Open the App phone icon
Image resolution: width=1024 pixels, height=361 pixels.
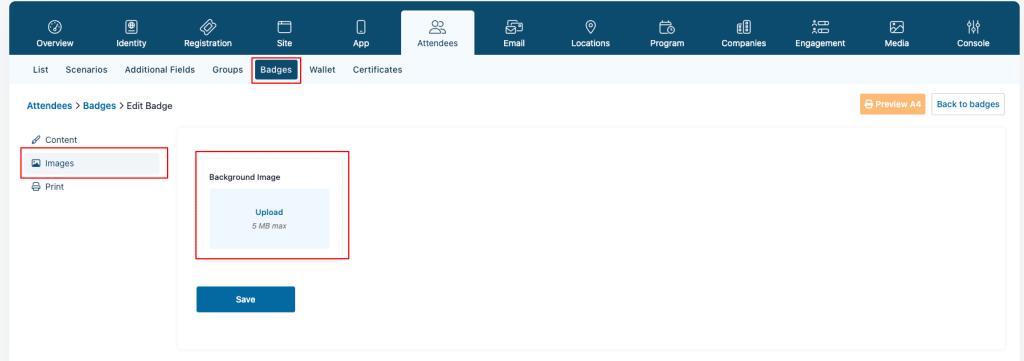360,27
